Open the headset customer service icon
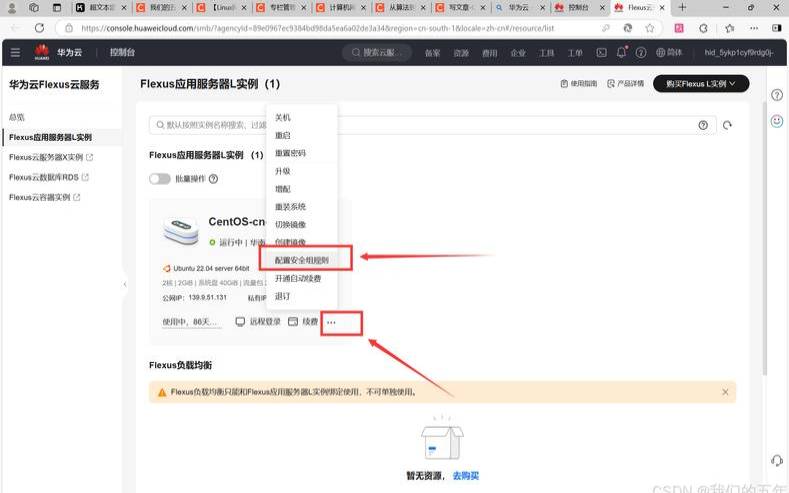Screen dimensions: 789x493 click(777, 460)
